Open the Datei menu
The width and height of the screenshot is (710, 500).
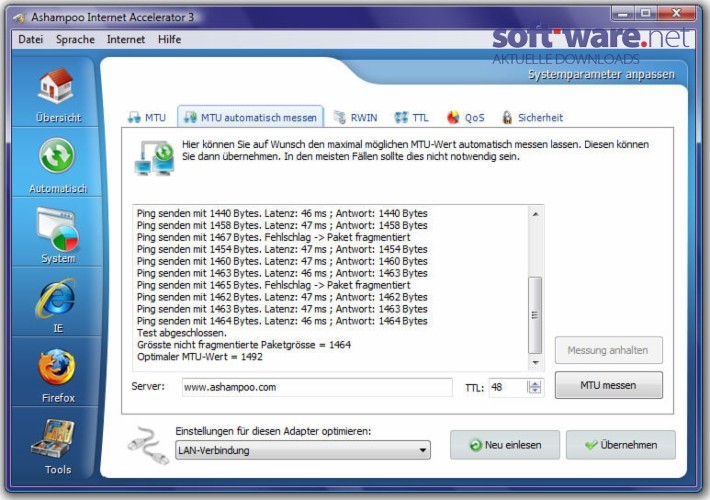coord(30,39)
